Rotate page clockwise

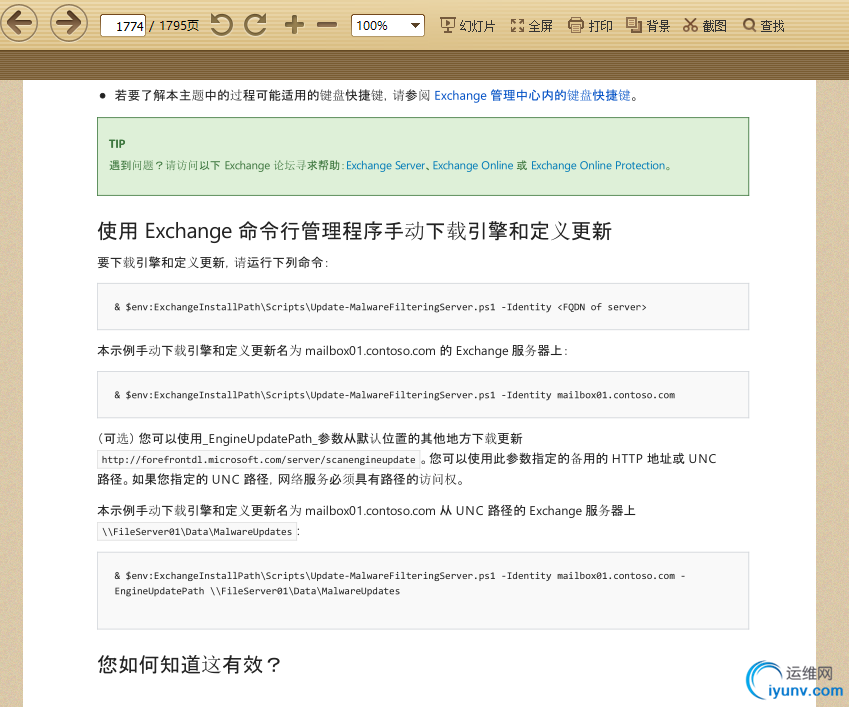256,25
